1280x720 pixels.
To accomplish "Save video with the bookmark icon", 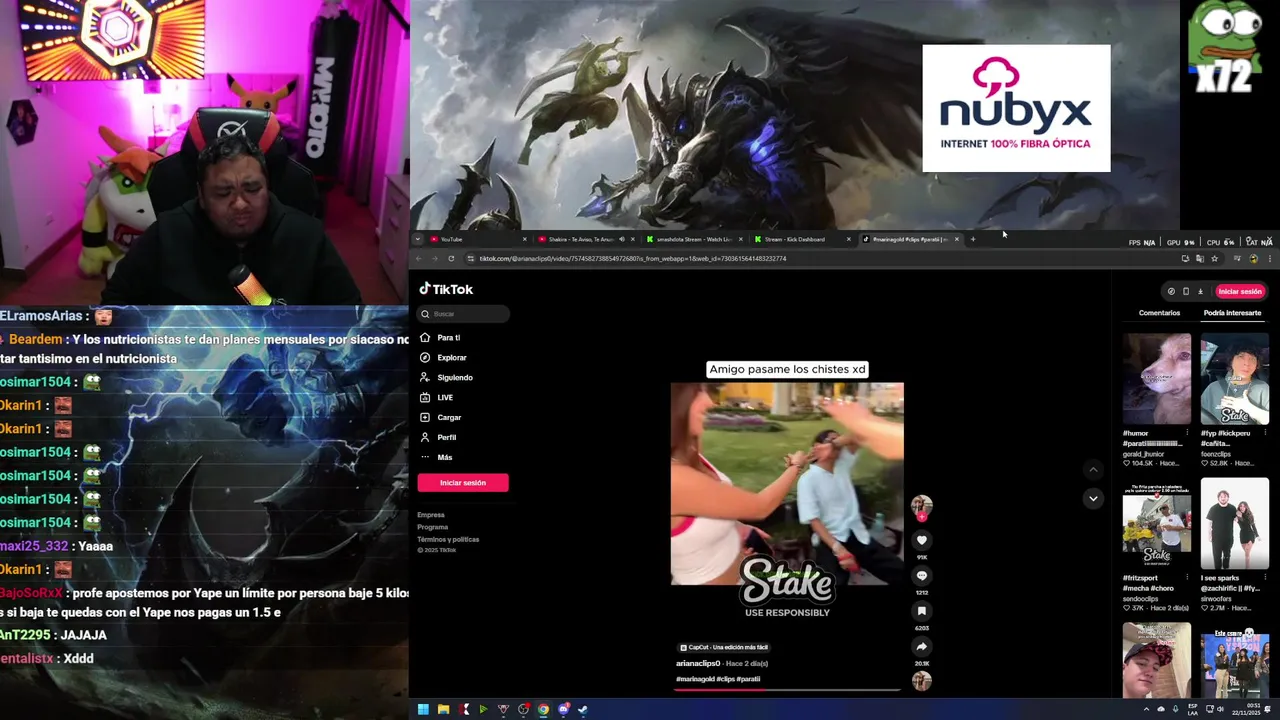I will coord(922,611).
